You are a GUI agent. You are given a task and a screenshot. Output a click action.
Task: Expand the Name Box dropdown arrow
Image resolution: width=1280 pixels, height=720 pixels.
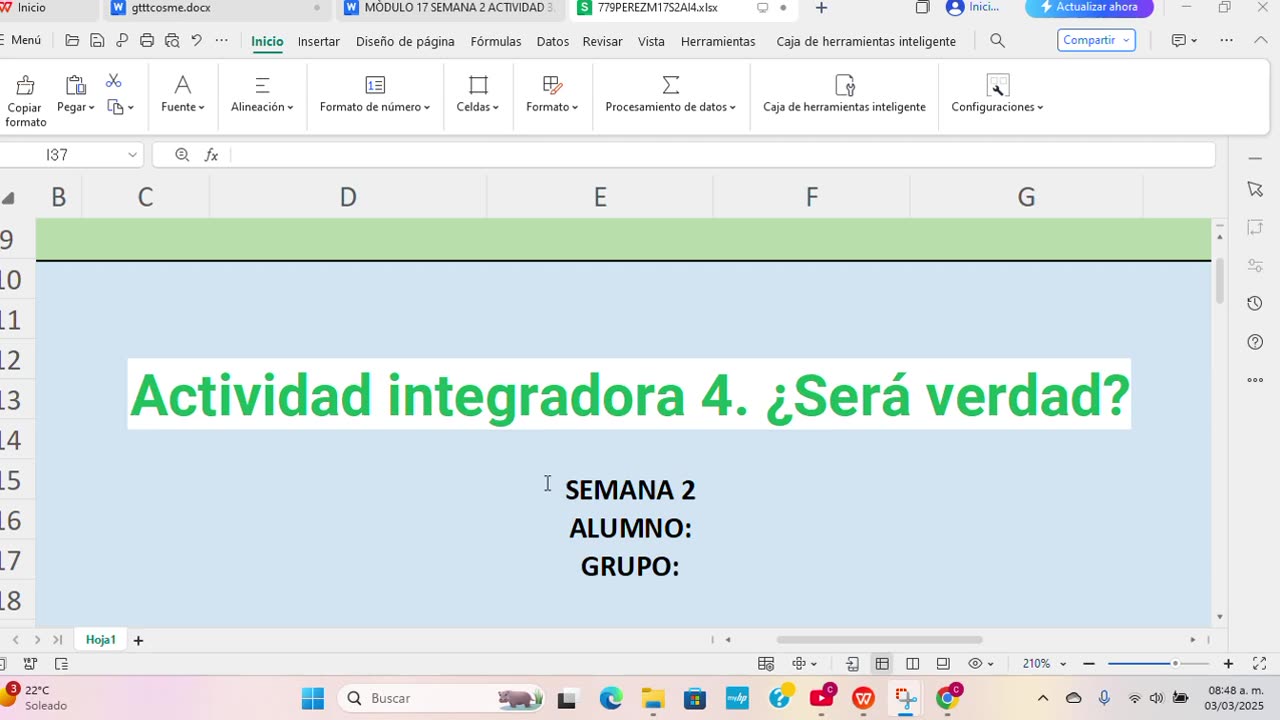[132, 155]
